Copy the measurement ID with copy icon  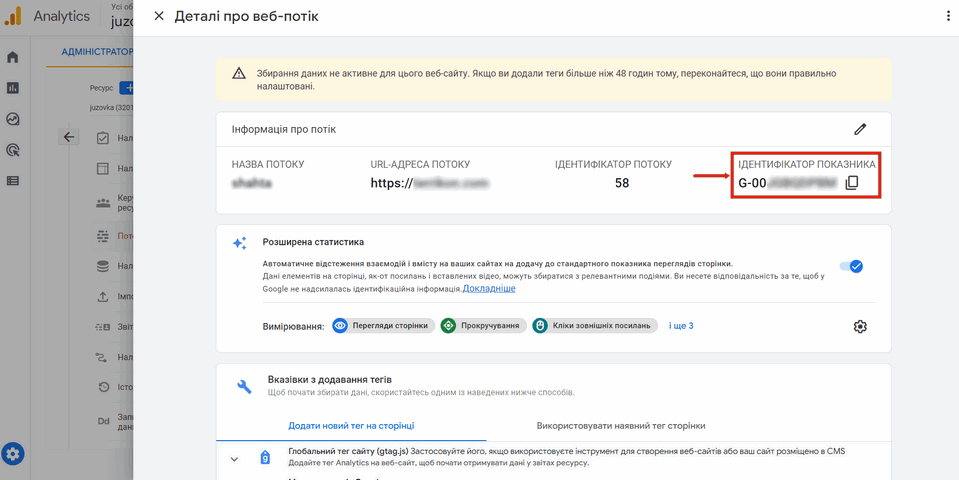click(852, 183)
